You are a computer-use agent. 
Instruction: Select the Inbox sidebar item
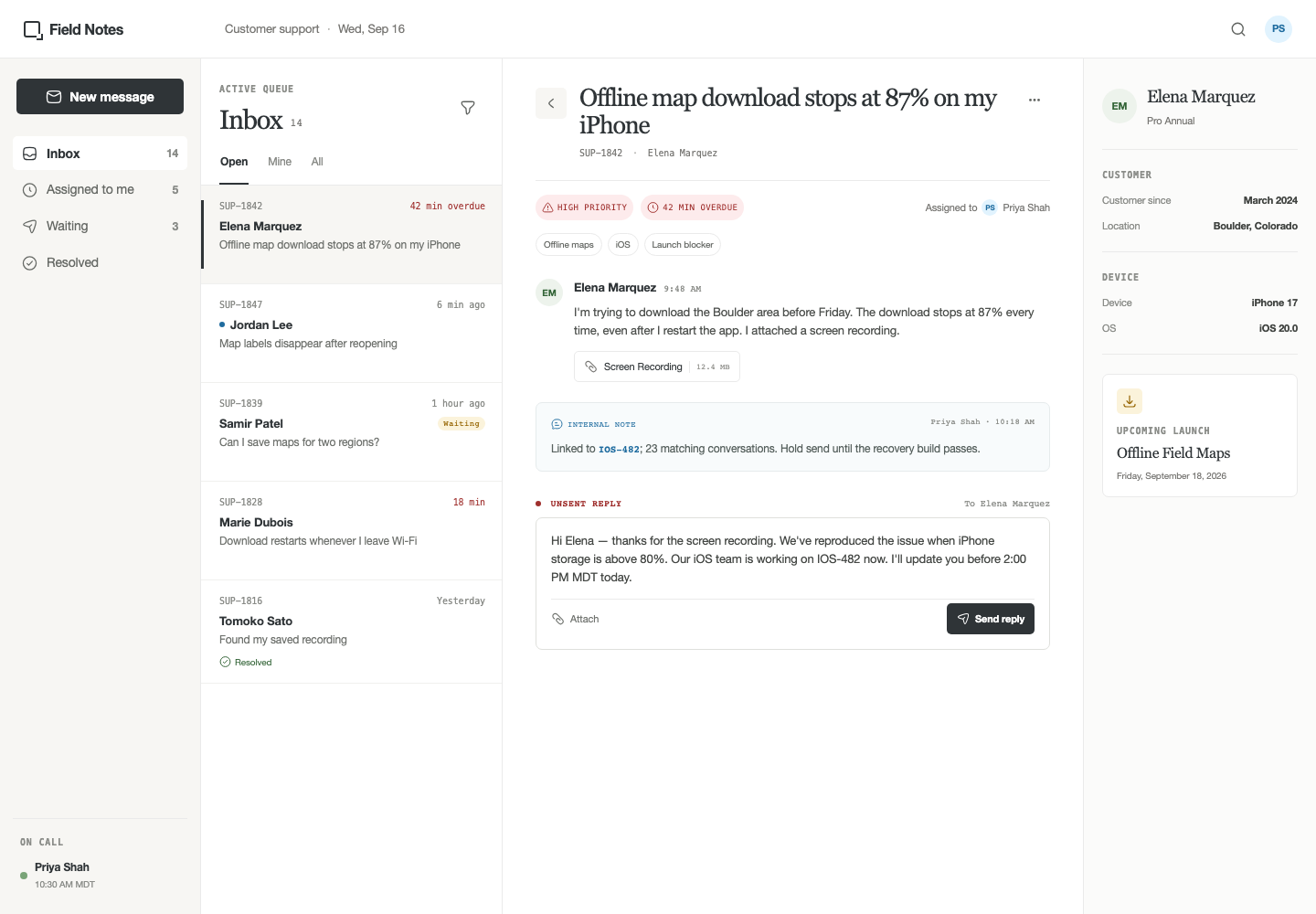(x=100, y=154)
